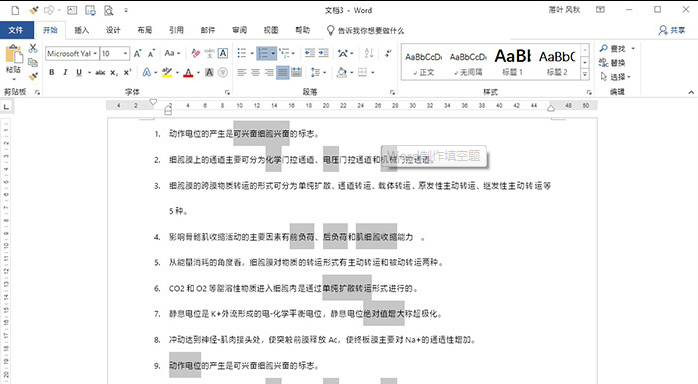Switch to the 布局 (Layout) tab
698x384 pixels.
145,30
